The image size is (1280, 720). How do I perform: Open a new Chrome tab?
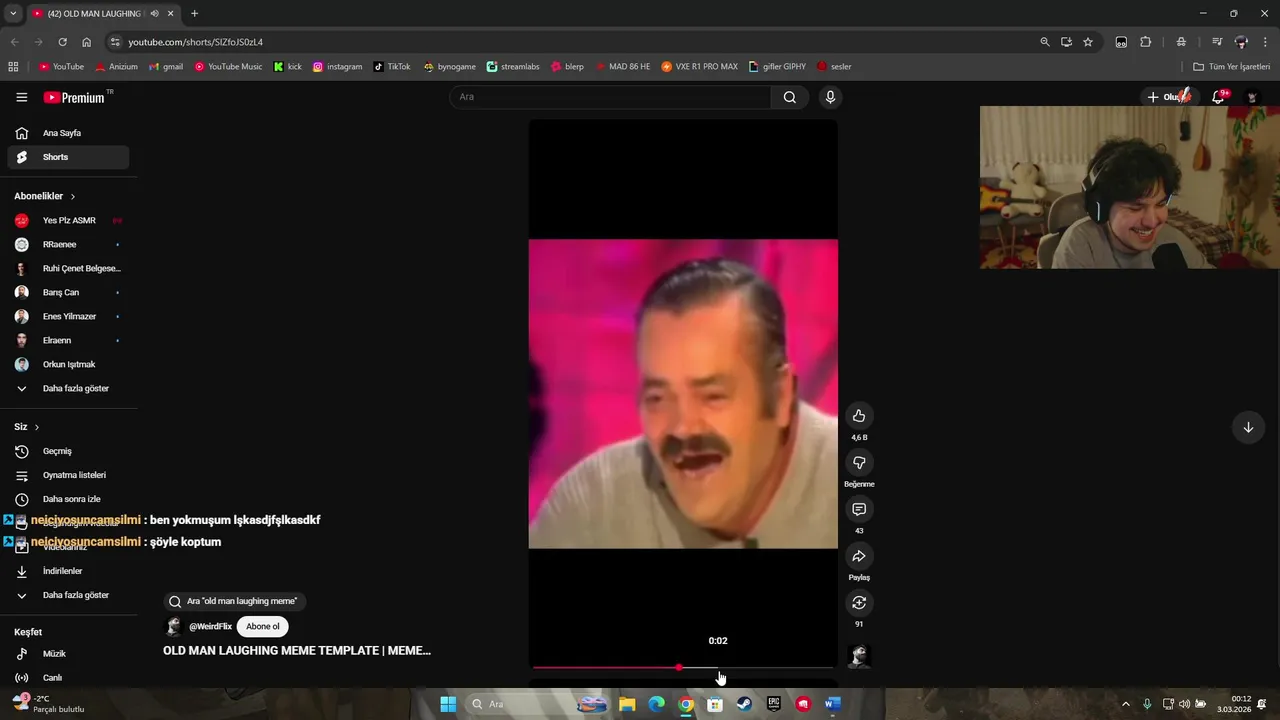(194, 14)
